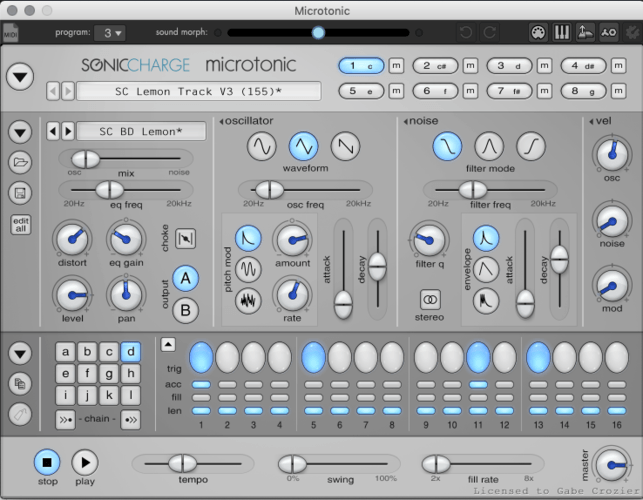Select linear noise envelope shape

coord(486,269)
